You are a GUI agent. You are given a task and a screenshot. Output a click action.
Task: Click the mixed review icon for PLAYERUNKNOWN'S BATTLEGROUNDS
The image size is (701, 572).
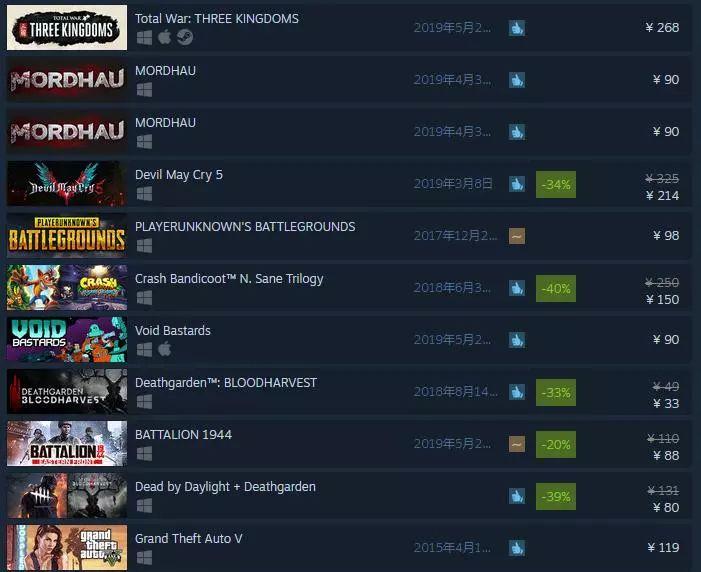pyautogui.click(x=517, y=236)
